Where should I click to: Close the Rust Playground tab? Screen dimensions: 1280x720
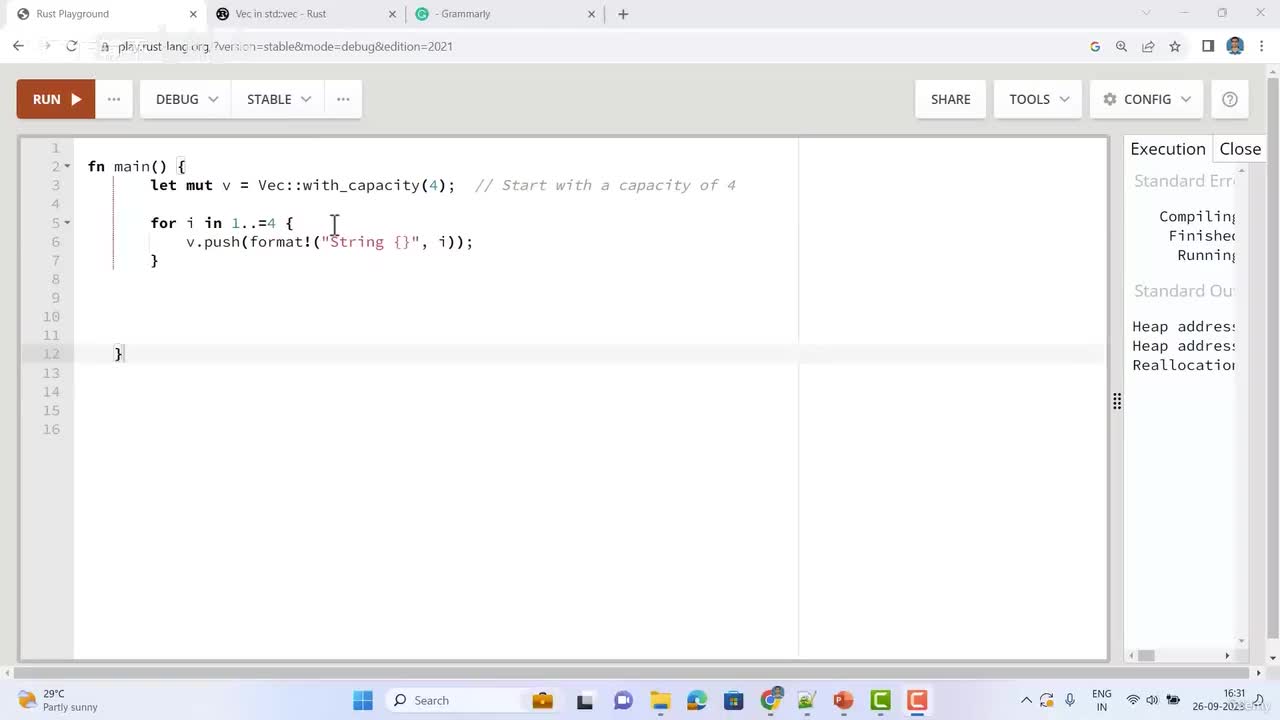point(193,14)
